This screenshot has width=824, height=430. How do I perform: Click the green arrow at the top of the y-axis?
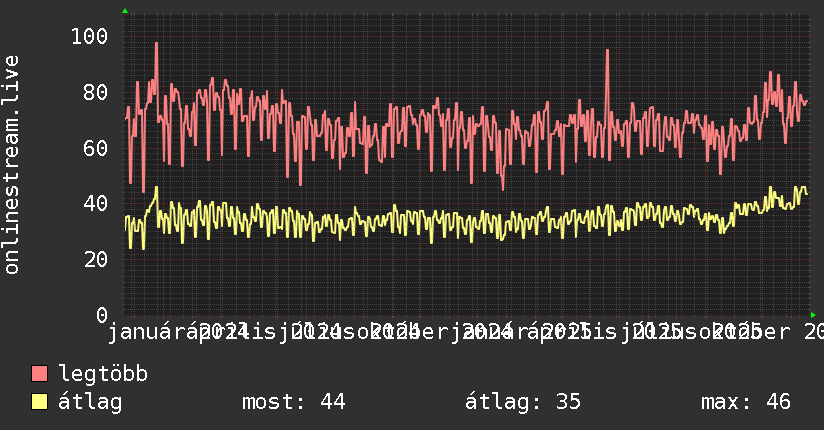click(x=125, y=11)
